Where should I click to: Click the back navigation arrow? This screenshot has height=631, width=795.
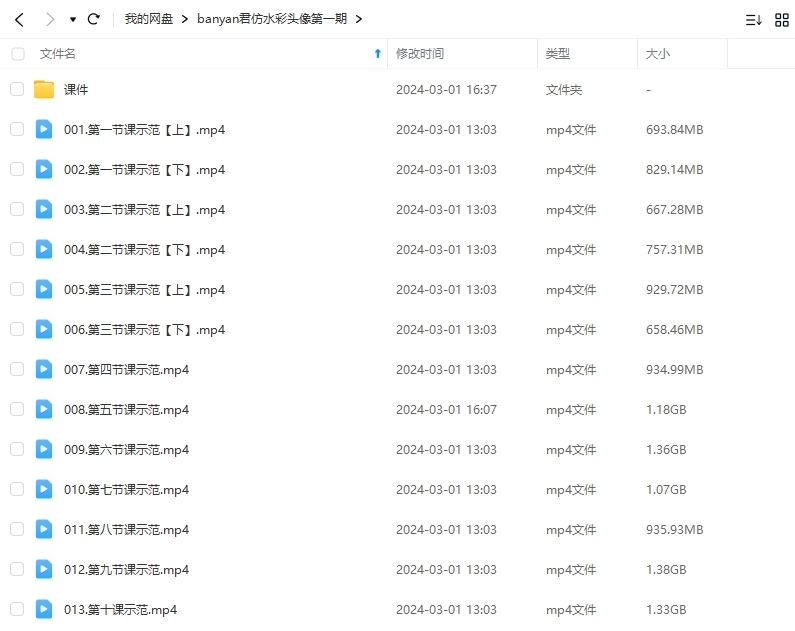[19, 19]
